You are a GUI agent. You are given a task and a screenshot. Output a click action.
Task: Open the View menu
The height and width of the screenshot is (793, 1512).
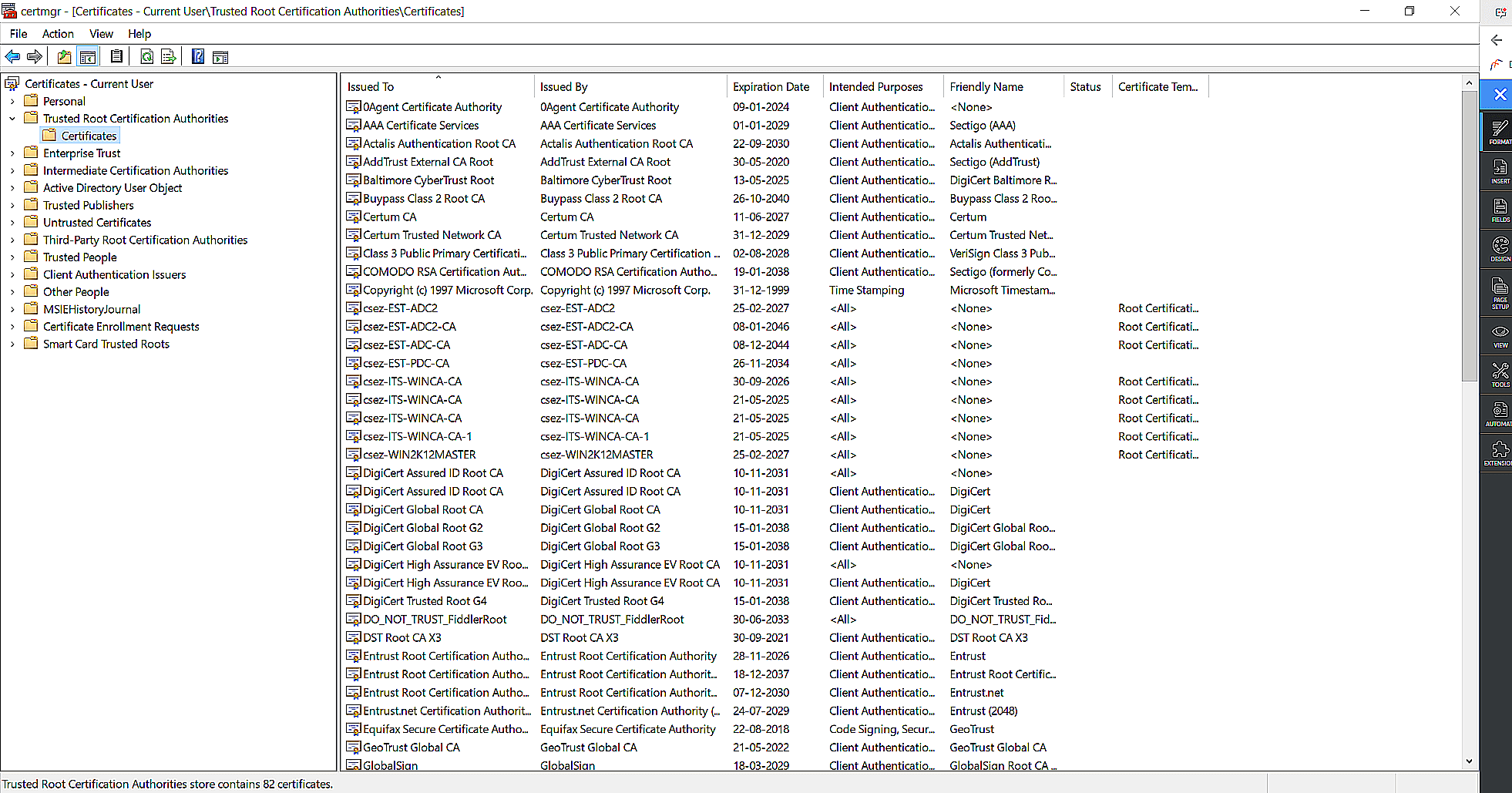coord(101,33)
